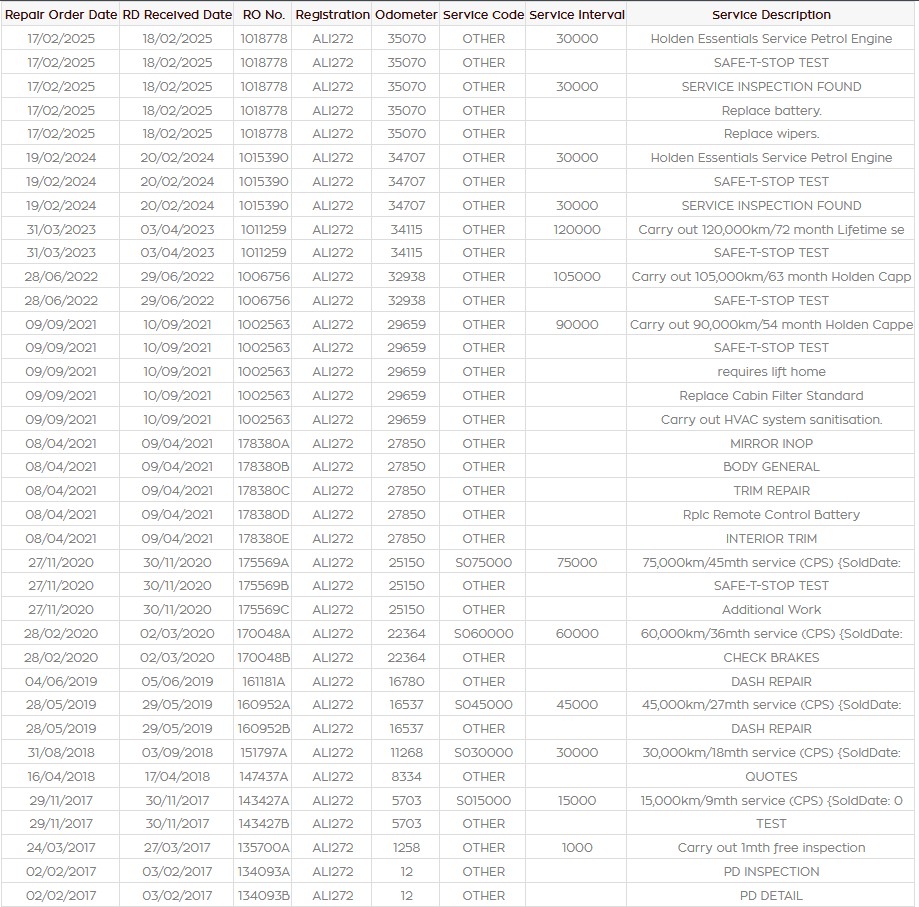Click the Service Code column header
This screenshot has height=907, width=919.
484,15
